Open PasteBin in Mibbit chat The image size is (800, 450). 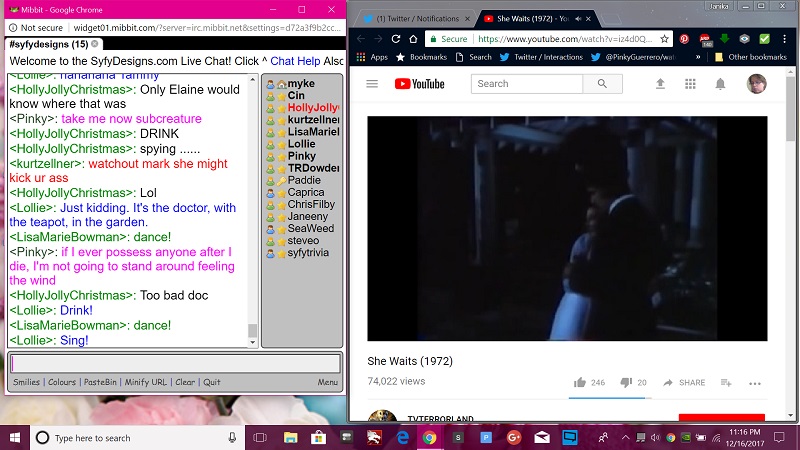tap(100, 382)
